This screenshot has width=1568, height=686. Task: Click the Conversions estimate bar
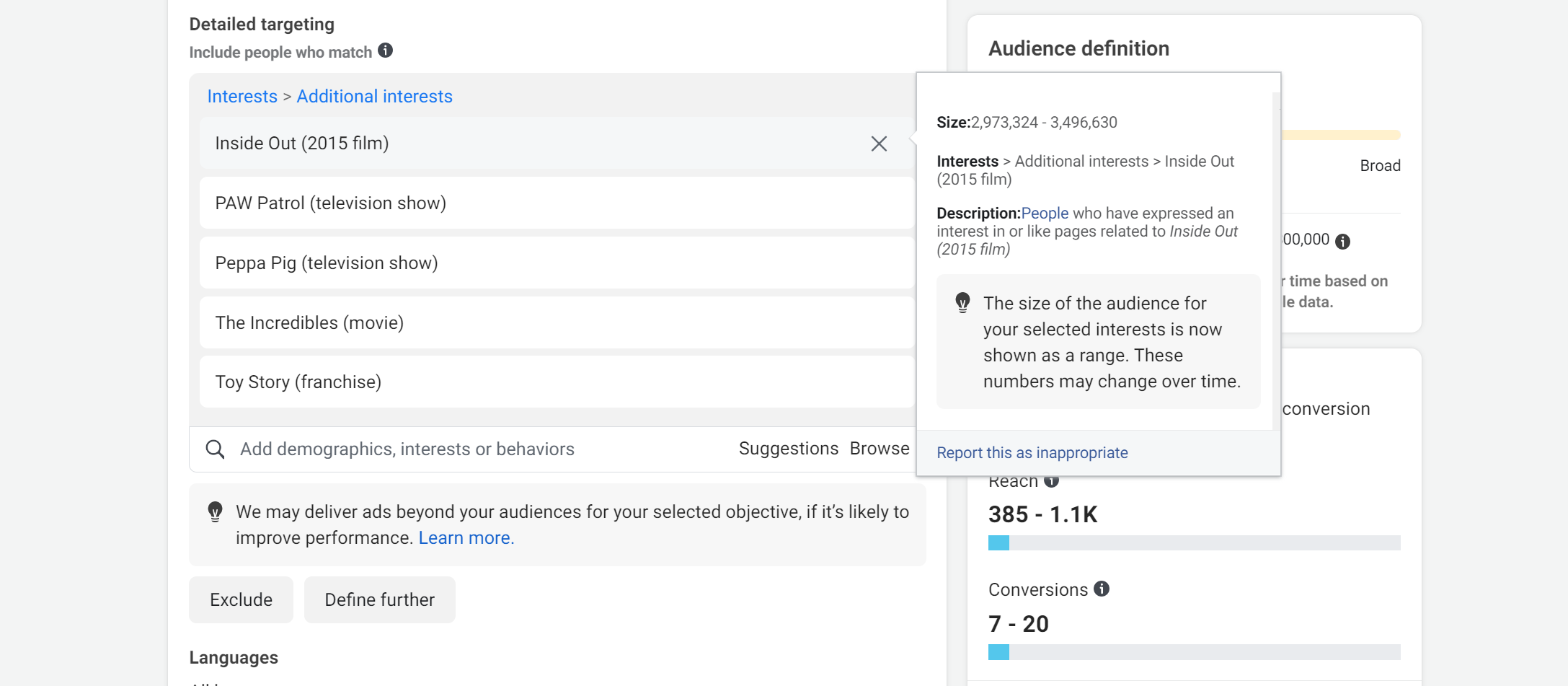[x=1194, y=652]
